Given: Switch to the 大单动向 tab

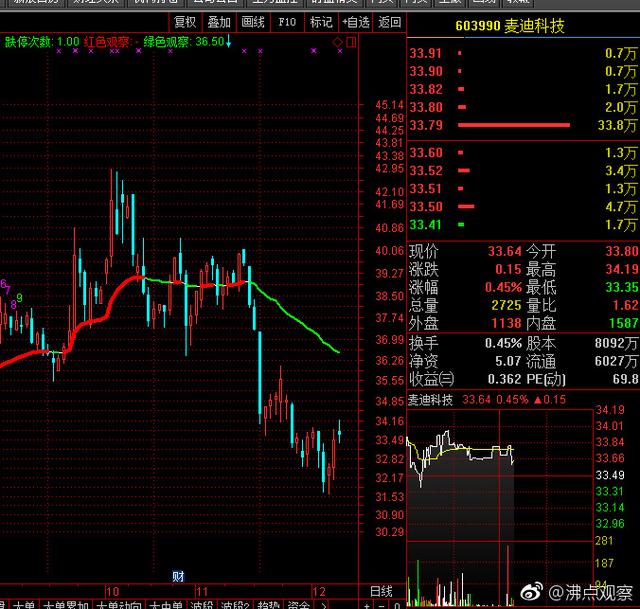Looking at the screenshot, I should click(x=119, y=603).
